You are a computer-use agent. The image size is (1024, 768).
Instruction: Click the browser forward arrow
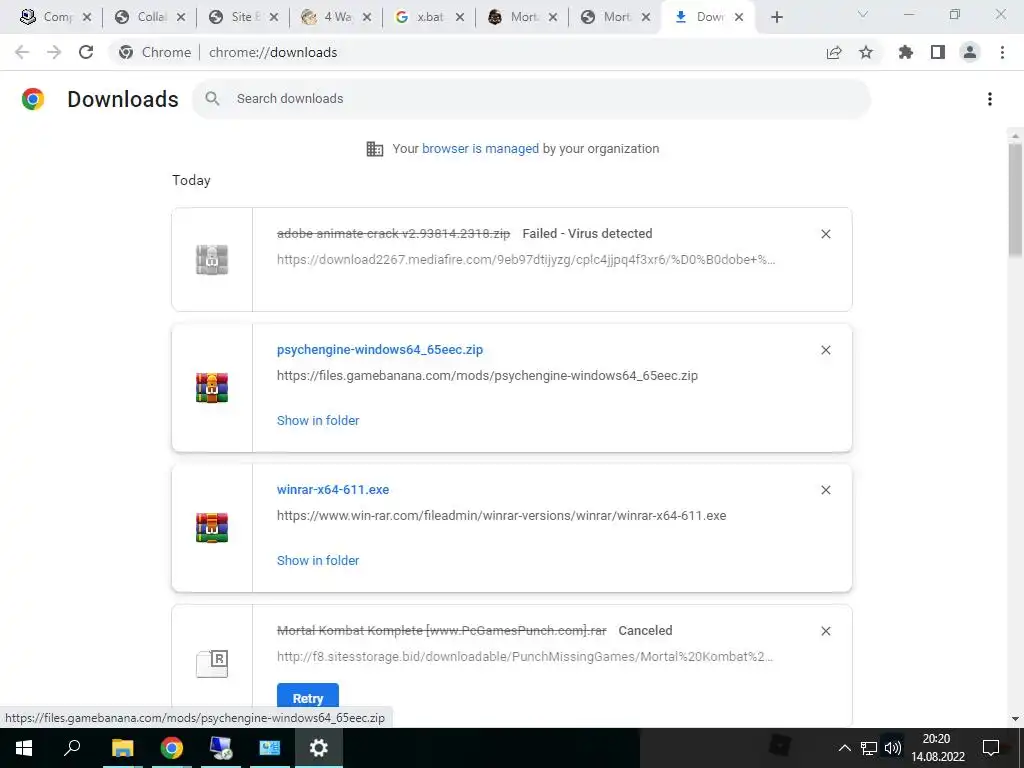tap(54, 52)
